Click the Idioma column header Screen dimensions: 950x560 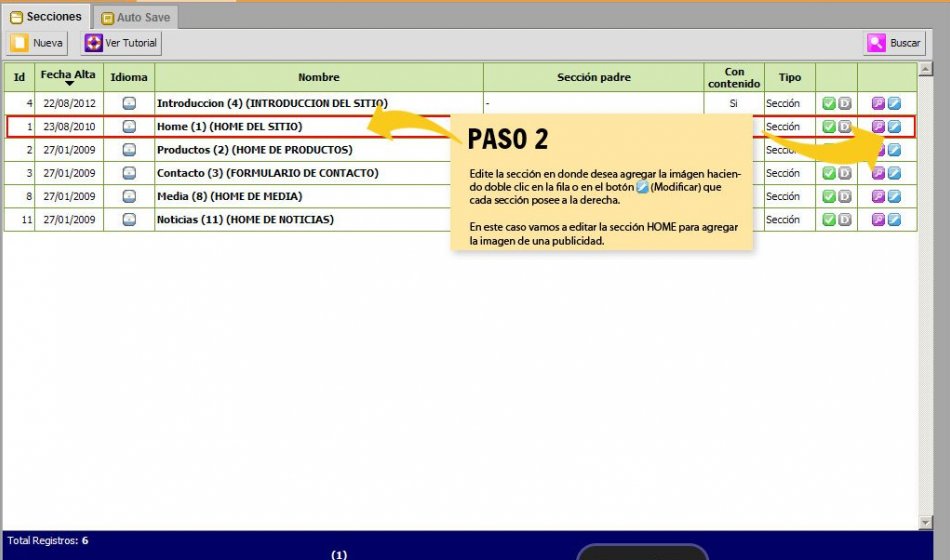pyautogui.click(x=129, y=77)
